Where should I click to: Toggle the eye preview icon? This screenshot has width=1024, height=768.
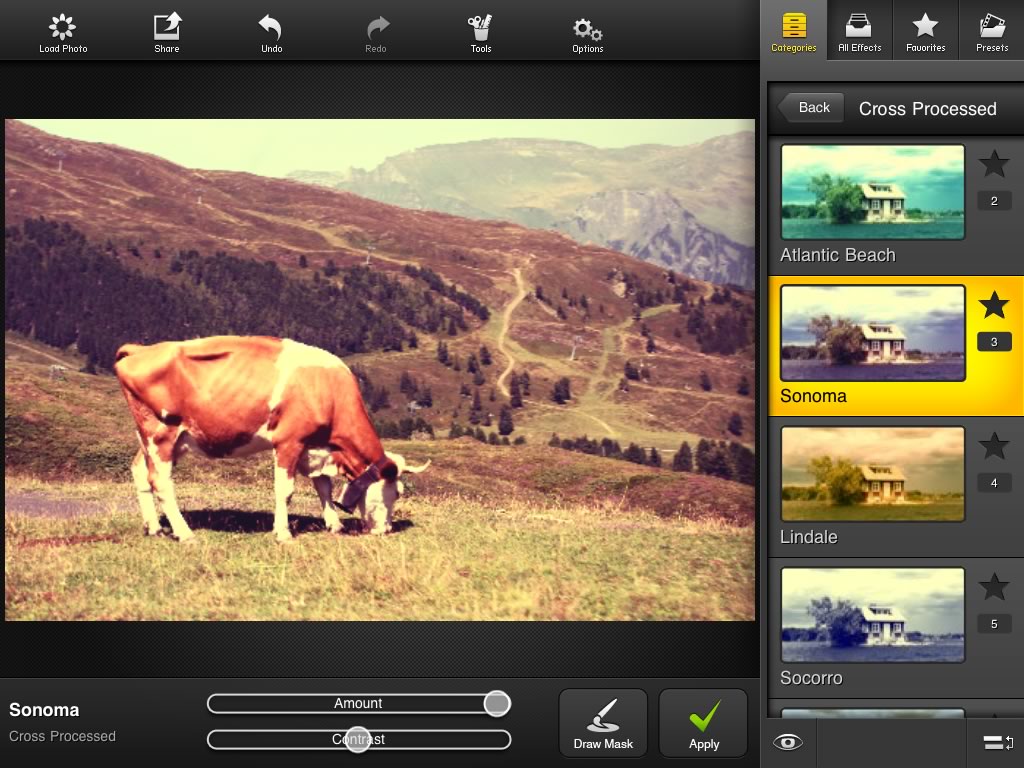(788, 743)
